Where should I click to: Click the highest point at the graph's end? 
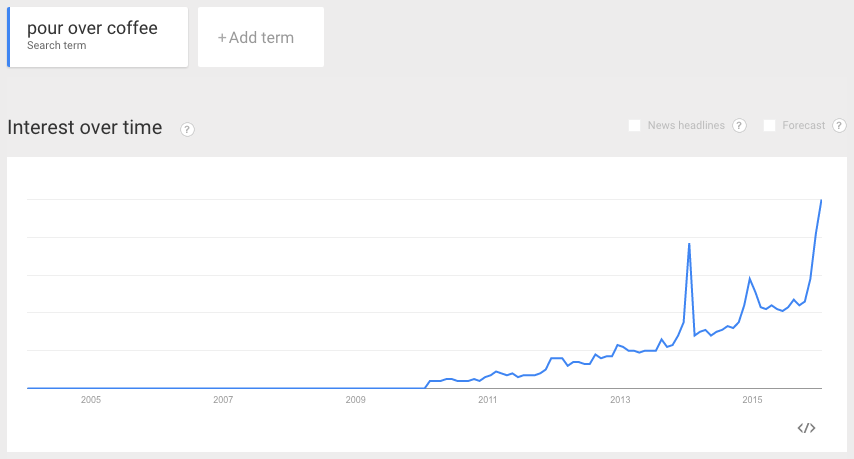coord(821,200)
